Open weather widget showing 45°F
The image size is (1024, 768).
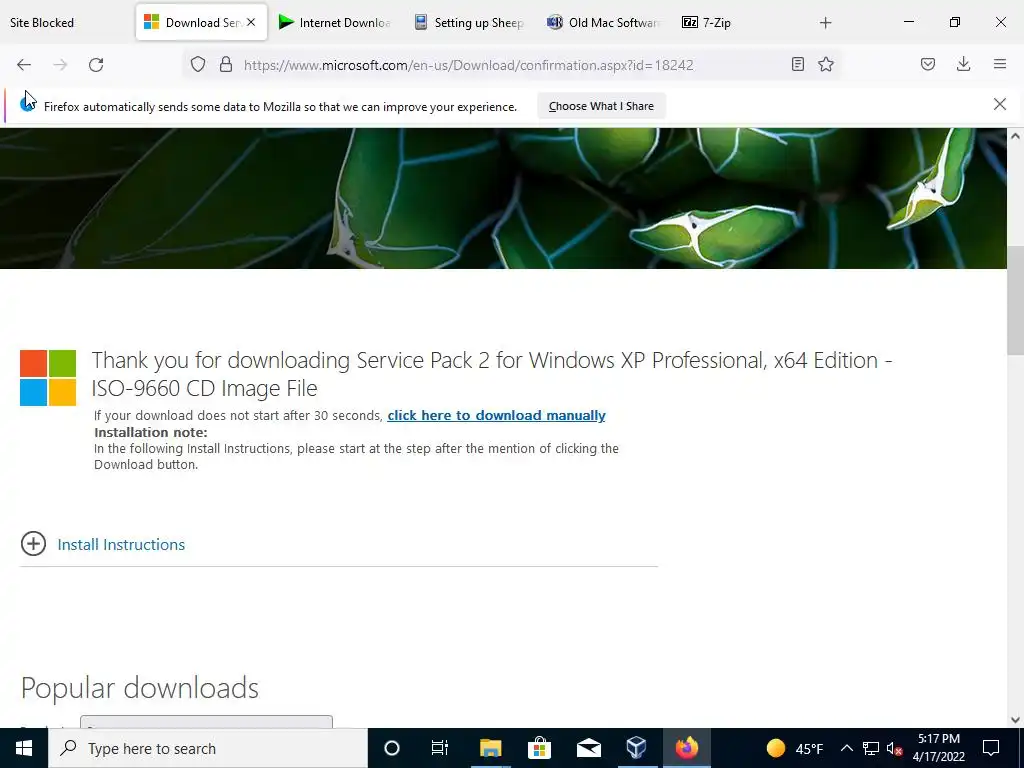click(795, 748)
